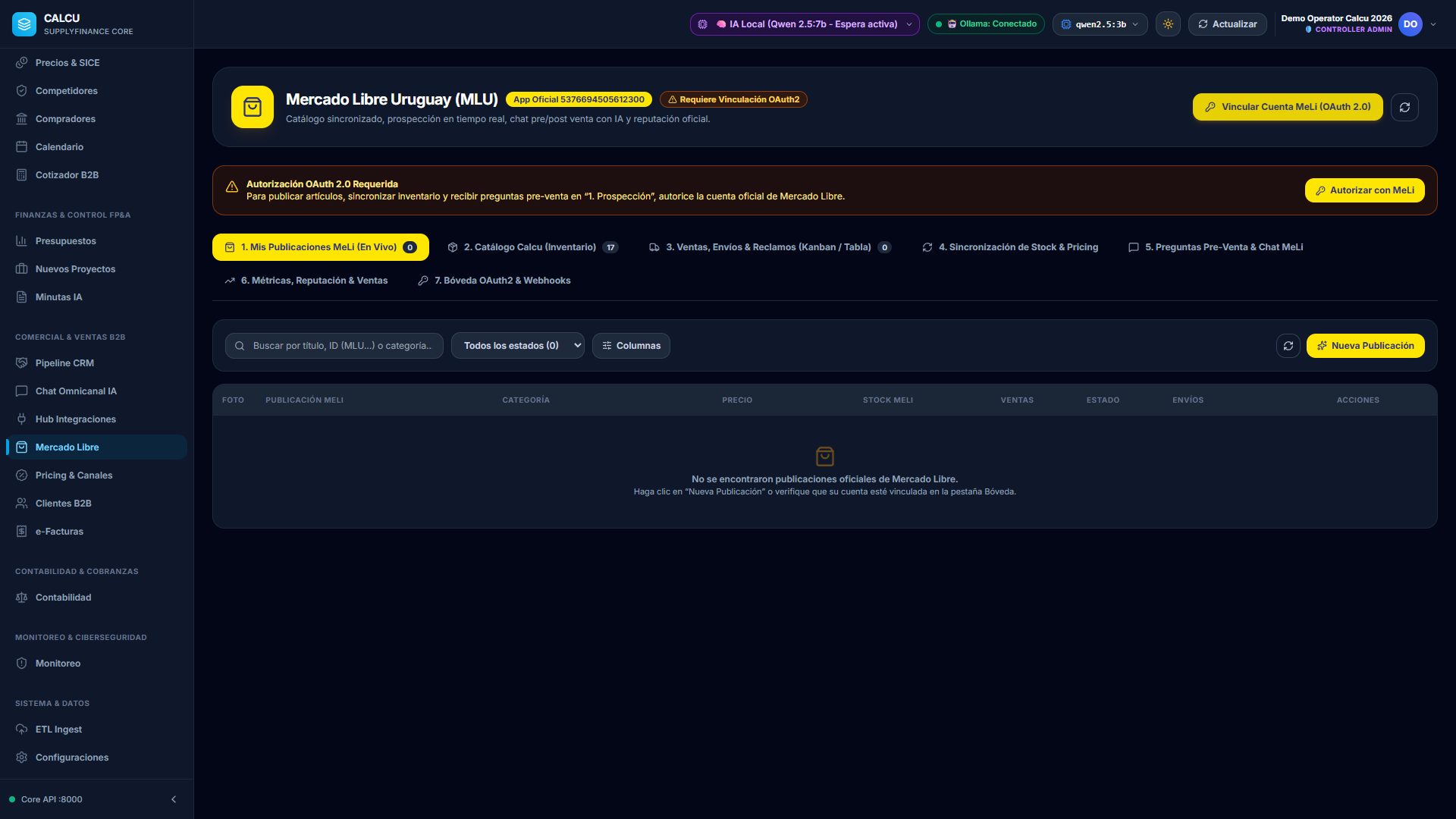This screenshot has width=1456, height=819.
Task: Open e-Facturas
Action: click(x=96, y=532)
